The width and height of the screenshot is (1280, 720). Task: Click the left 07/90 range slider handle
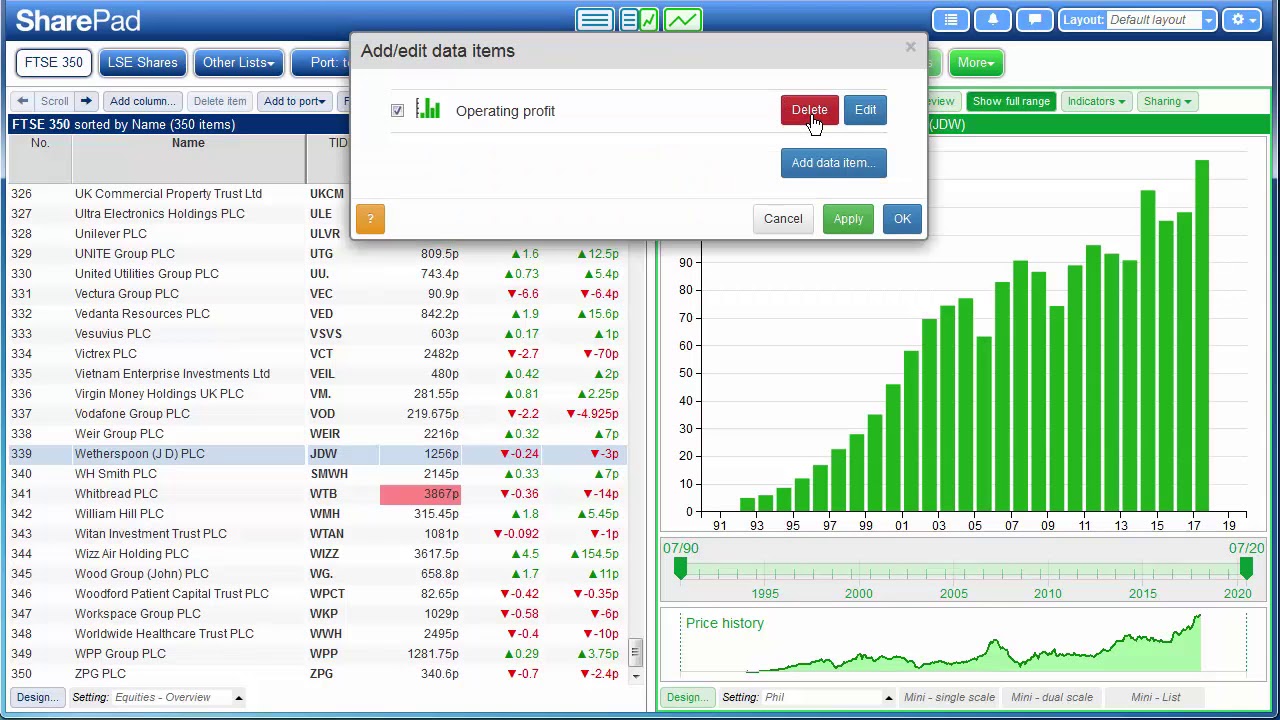681,568
